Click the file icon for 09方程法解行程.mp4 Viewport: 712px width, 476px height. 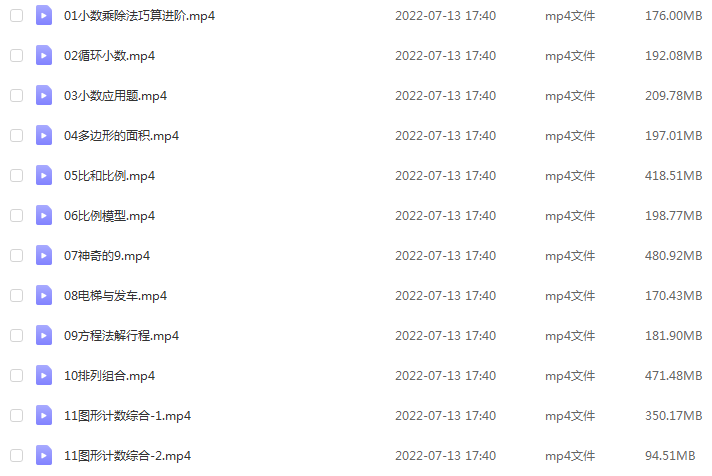(44, 335)
